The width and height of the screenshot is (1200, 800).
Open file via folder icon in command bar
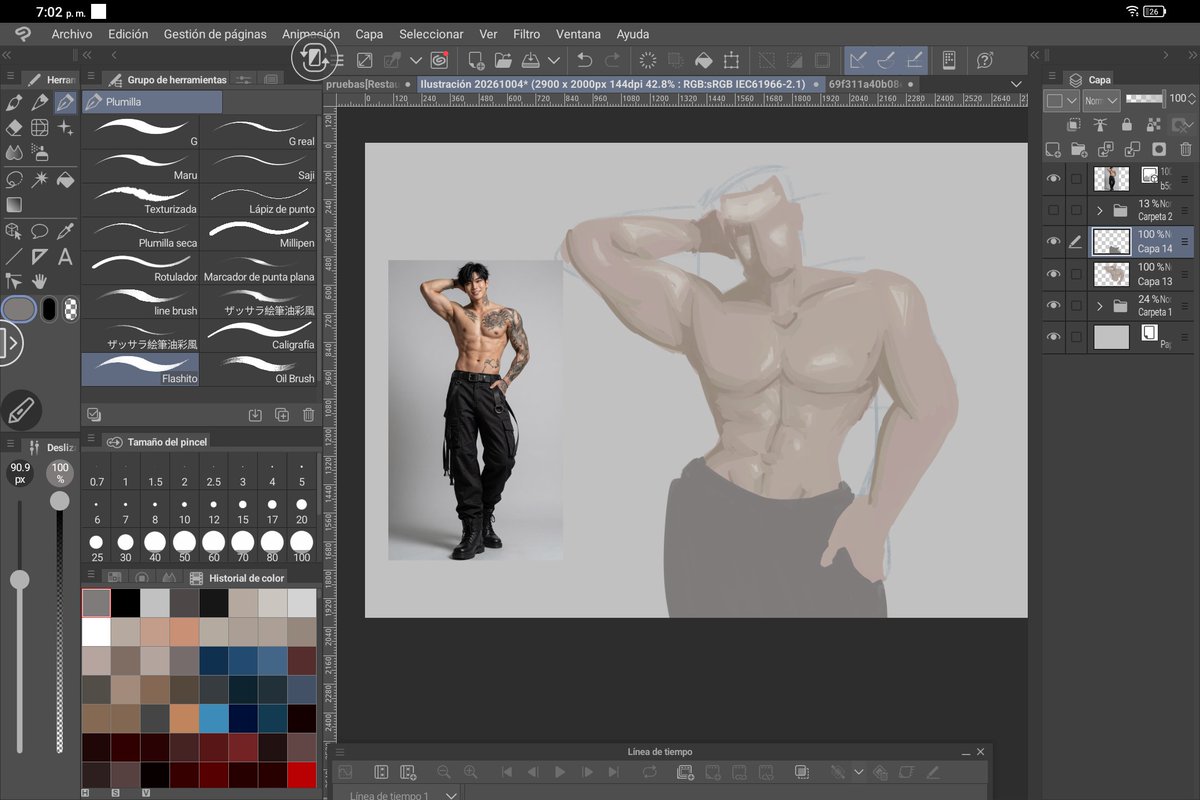click(x=503, y=60)
